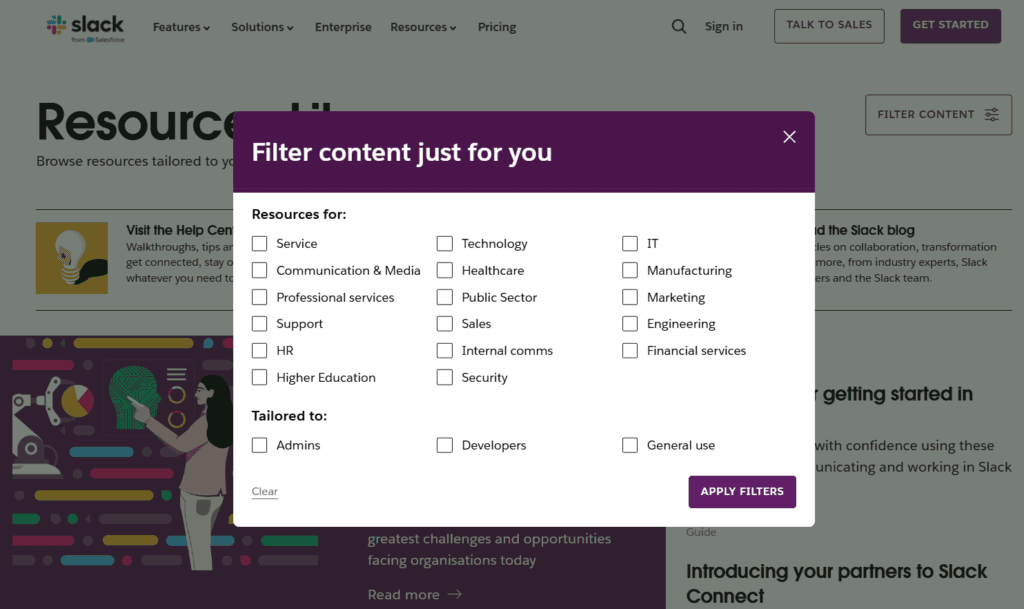Close the filter content dialog

click(789, 136)
